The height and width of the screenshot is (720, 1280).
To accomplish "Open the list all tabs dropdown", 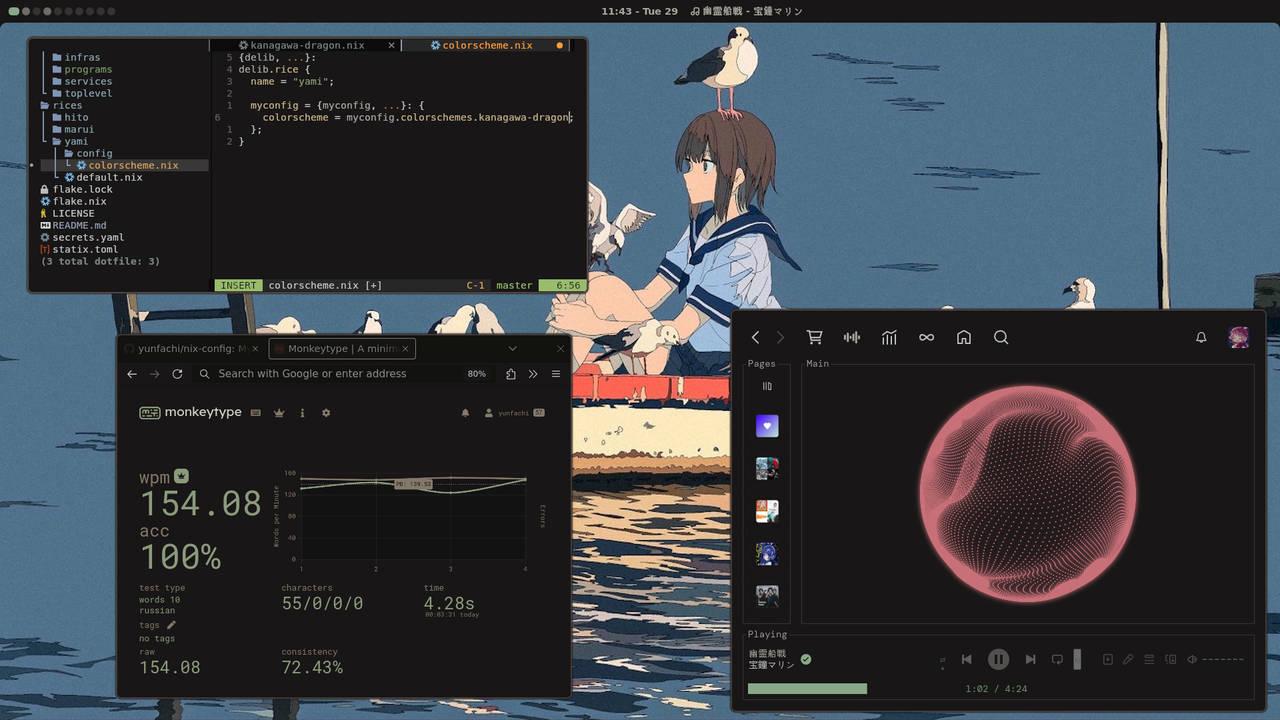I will point(513,348).
